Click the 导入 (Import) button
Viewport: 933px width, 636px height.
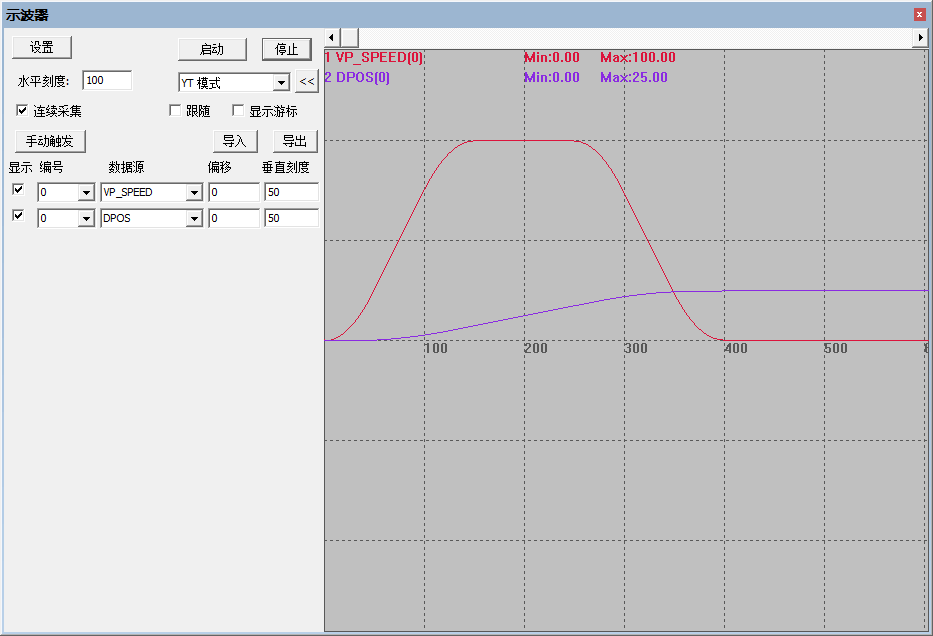pos(235,141)
